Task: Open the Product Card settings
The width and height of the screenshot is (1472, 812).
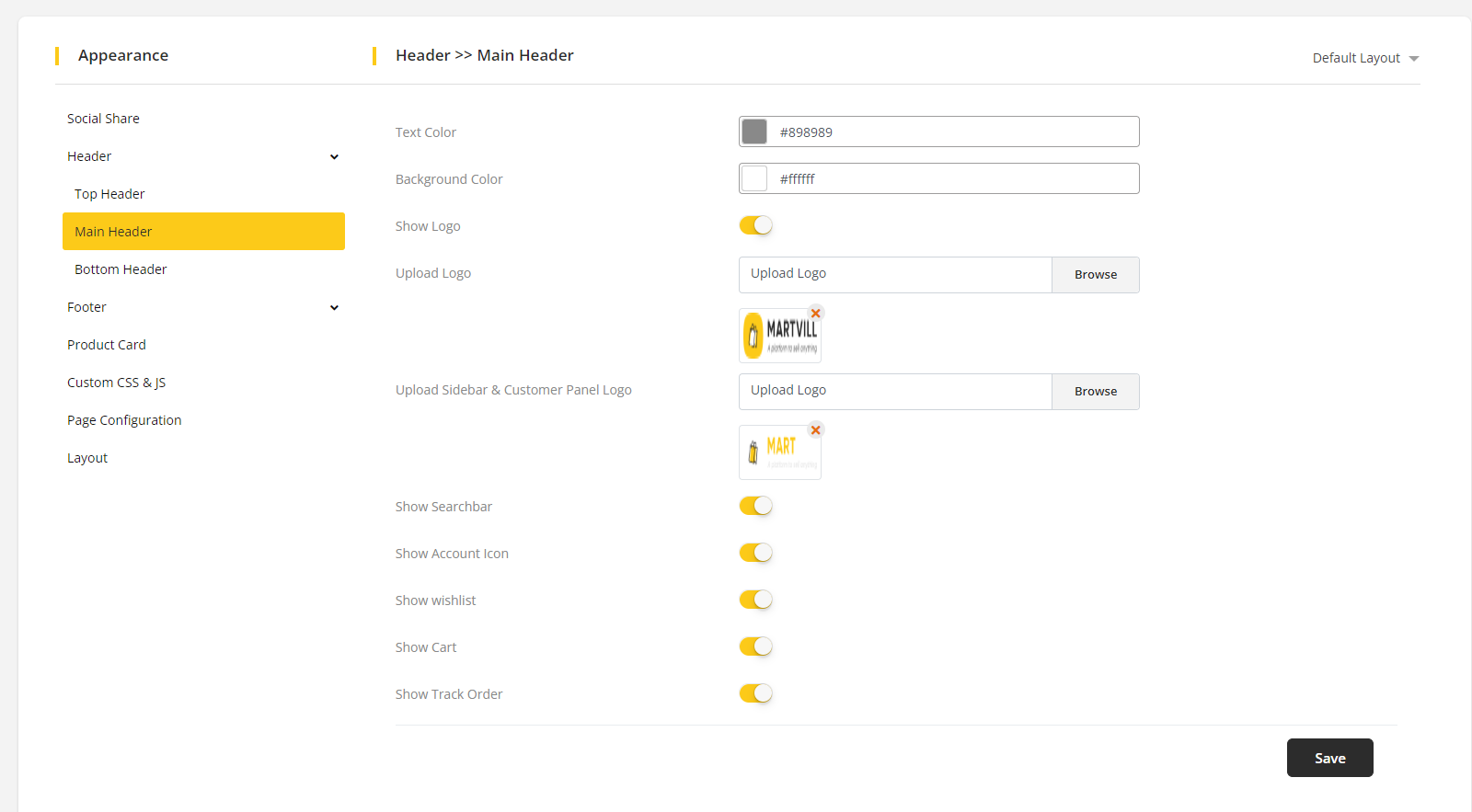Action: click(107, 345)
